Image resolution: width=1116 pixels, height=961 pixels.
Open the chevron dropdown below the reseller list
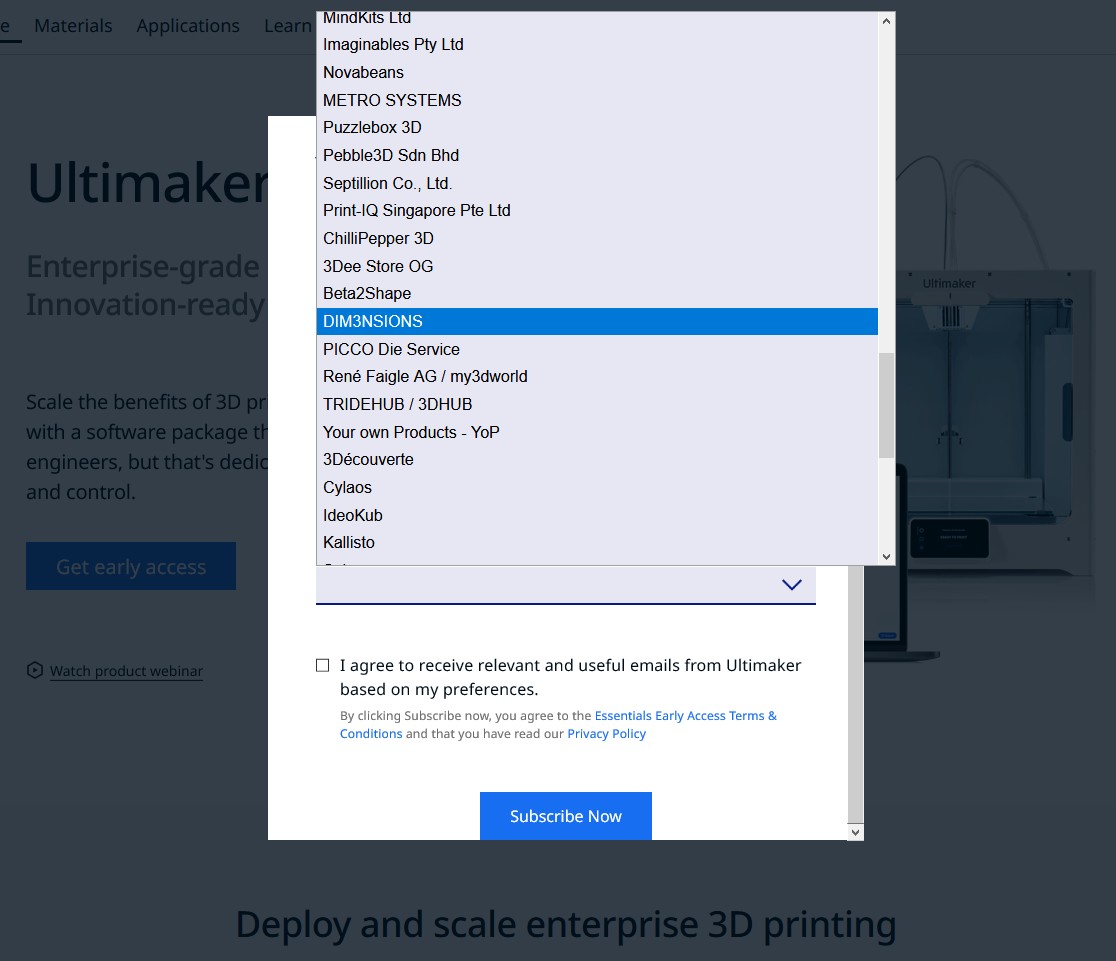(x=791, y=584)
